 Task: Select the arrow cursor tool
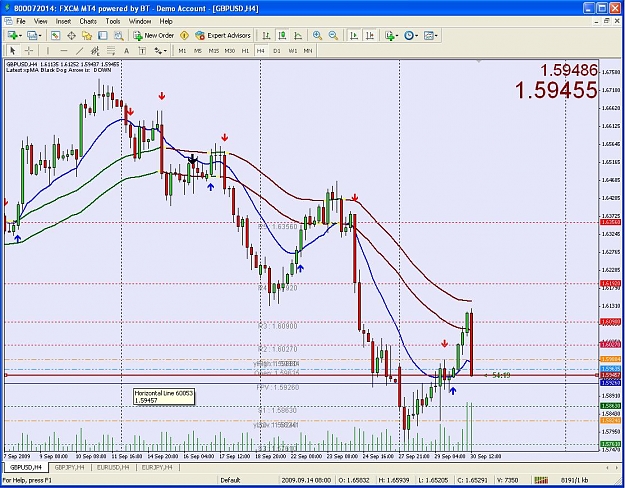(13, 51)
